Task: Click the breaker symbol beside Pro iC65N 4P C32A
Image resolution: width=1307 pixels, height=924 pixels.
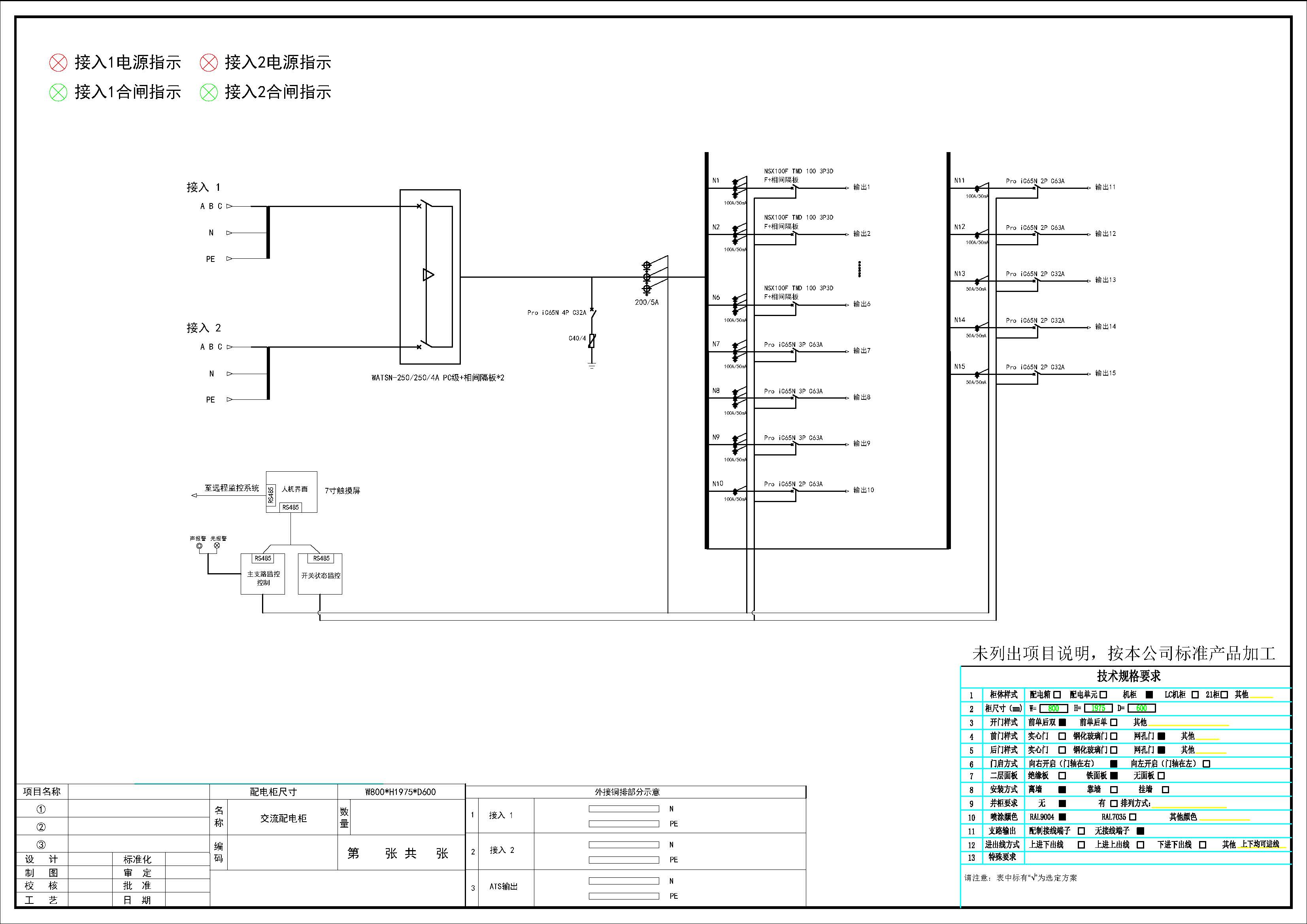Action: 592,314
